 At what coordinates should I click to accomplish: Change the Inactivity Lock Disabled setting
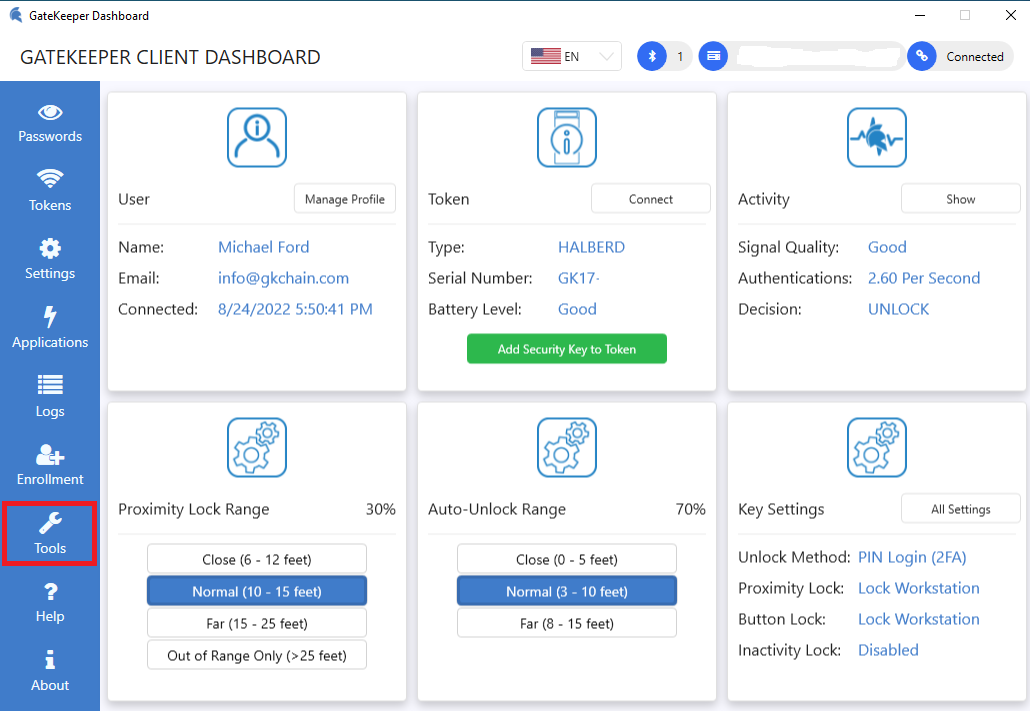[x=888, y=650]
